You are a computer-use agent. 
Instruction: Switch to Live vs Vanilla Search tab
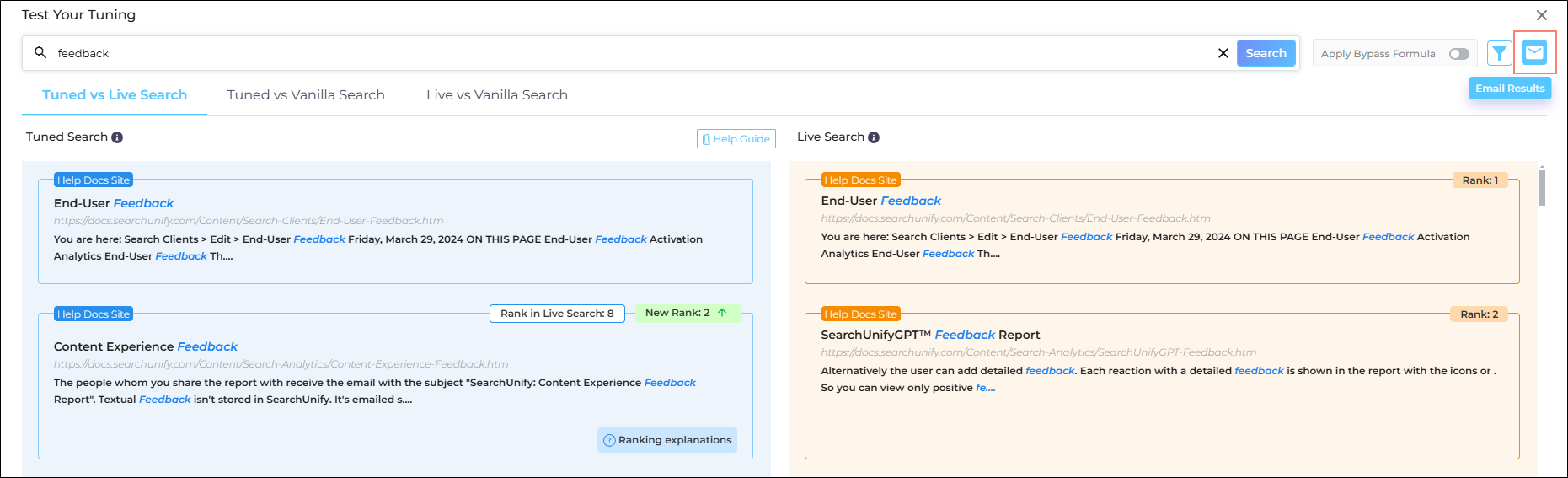click(x=496, y=95)
